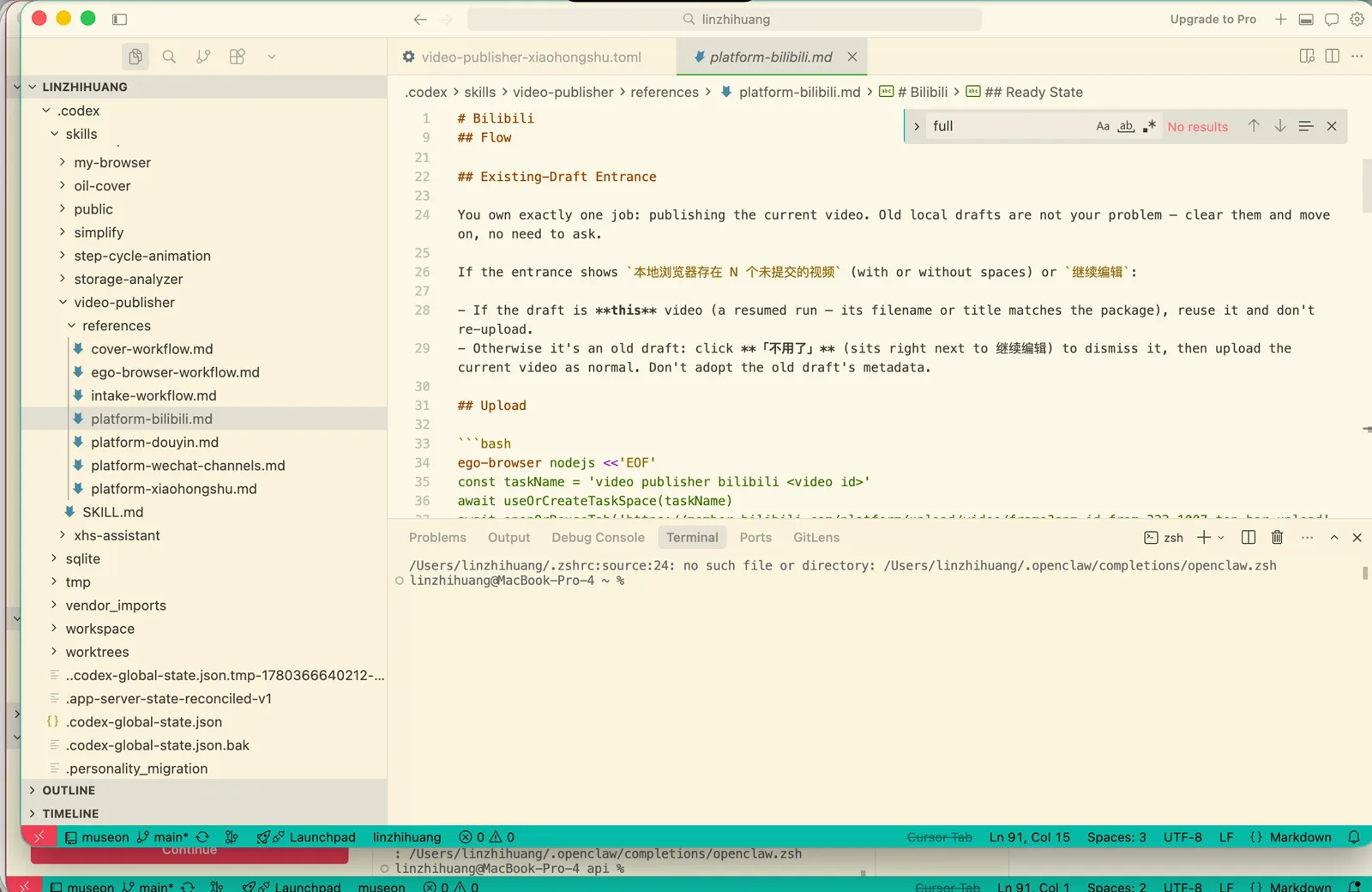
Task: Click the plus icon beside Upgrade to Pro
Action: [x=1280, y=19]
